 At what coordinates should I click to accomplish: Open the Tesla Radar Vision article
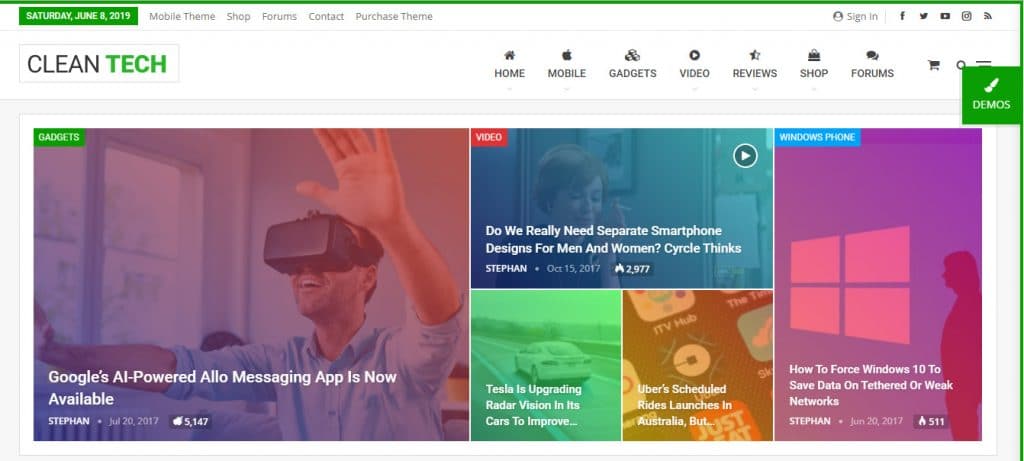534,405
